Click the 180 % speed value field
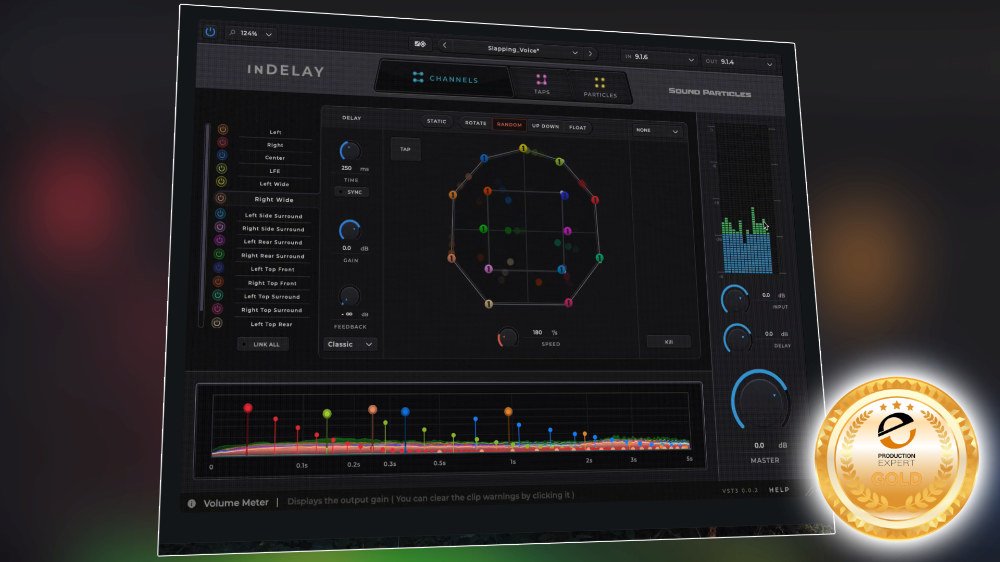1000x562 pixels. pos(538,332)
